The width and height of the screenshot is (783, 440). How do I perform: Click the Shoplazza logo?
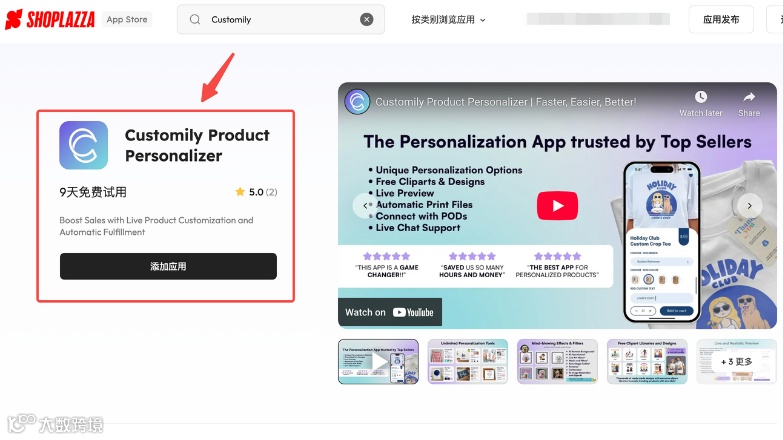tap(50, 19)
